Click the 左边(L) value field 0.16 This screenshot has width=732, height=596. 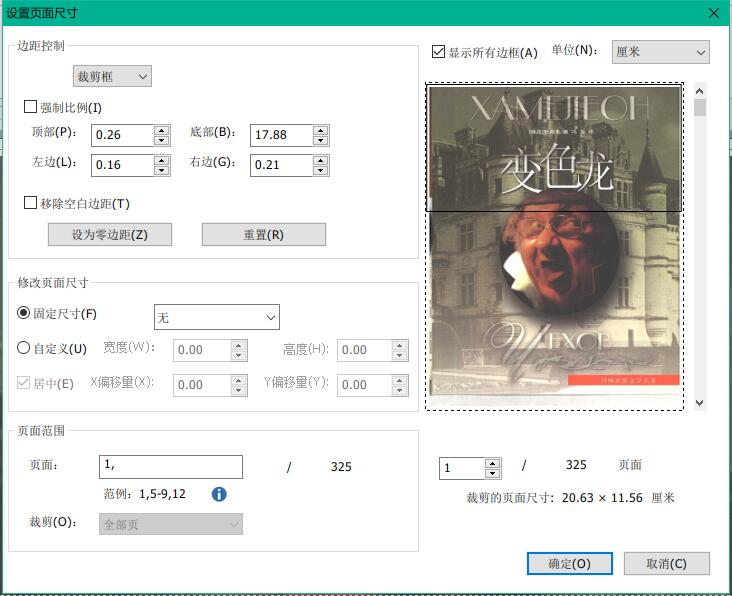tap(123, 165)
